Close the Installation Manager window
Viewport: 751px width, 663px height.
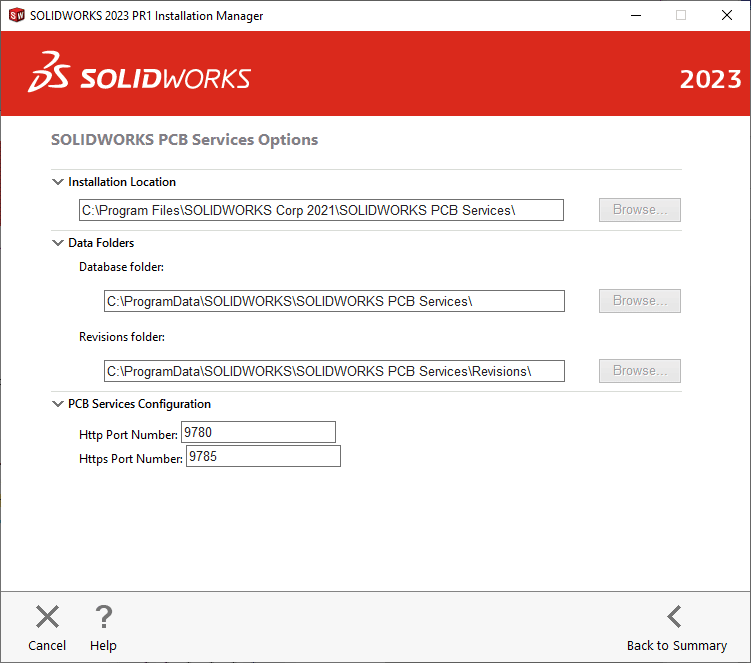coord(727,15)
